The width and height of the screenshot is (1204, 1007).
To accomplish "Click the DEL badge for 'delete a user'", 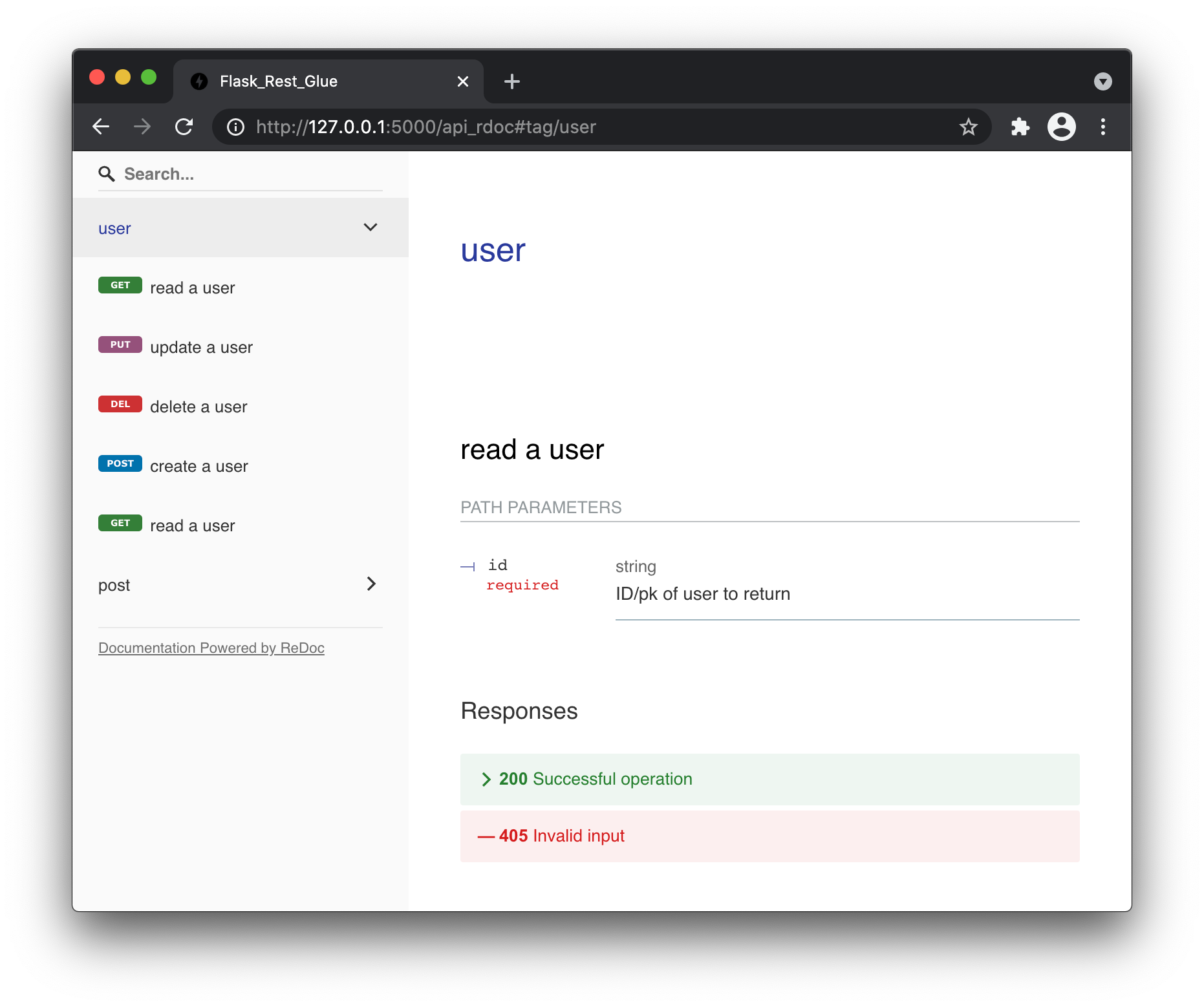I will click(x=120, y=403).
